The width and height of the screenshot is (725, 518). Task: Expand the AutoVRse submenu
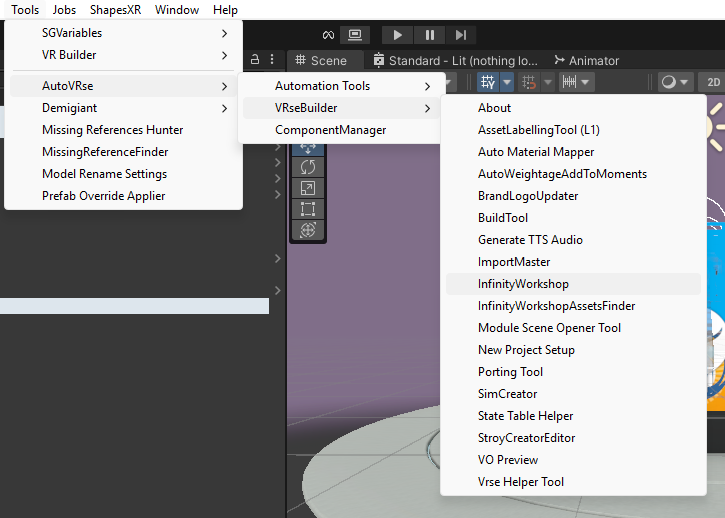(x=123, y=86)
